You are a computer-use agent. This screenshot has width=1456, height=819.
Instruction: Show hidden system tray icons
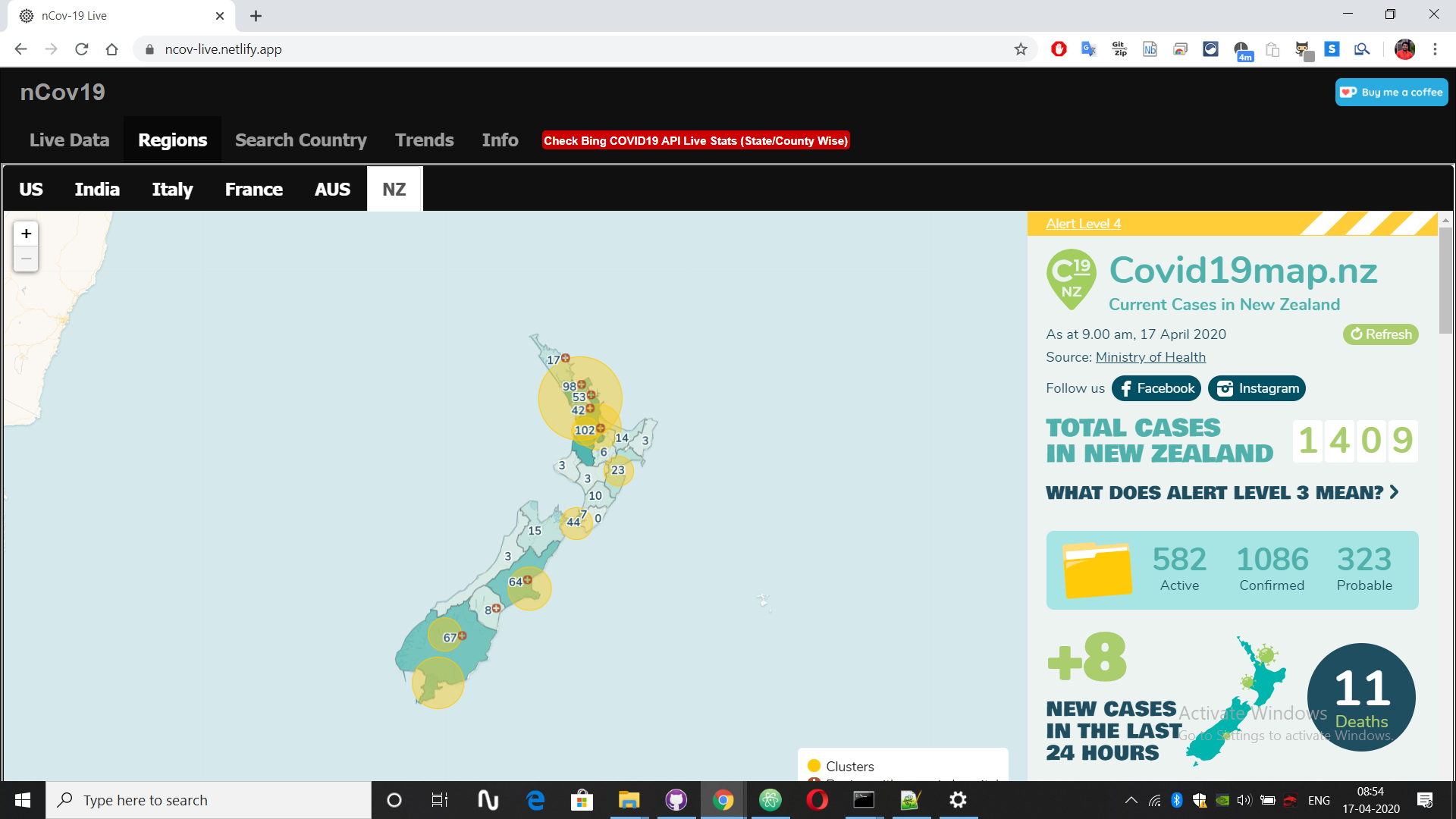[1131, 800]
